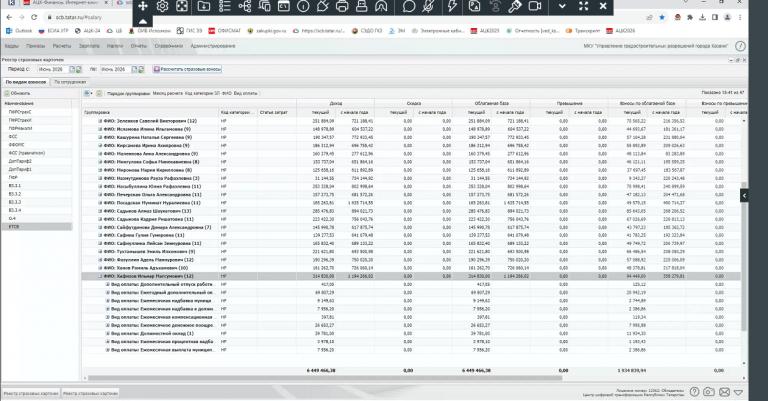Click the printer icon on the overlay toolbar
Screen dimensions: 768x401
coord(342,6)
